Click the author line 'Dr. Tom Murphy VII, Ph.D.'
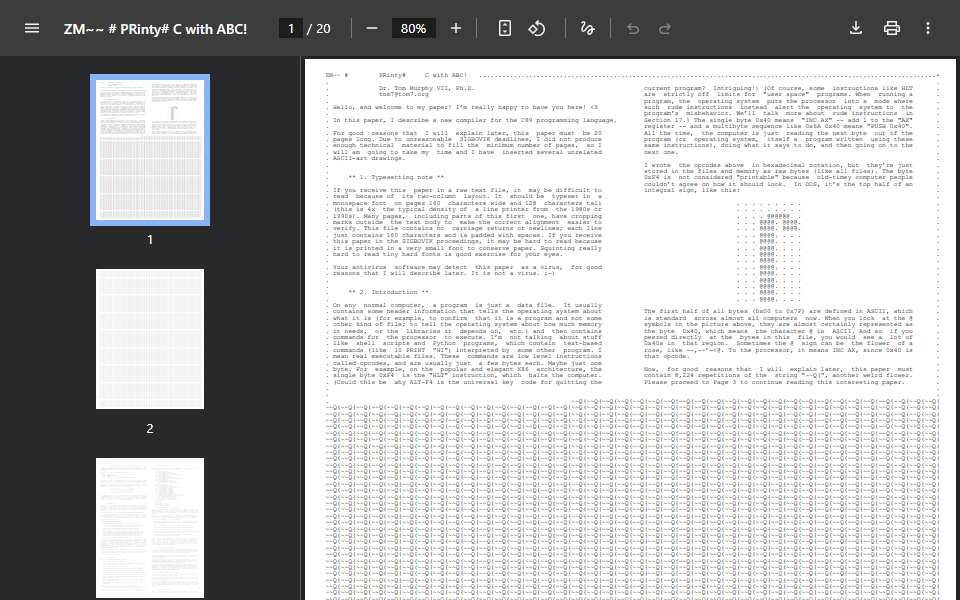 pos(426,88)
